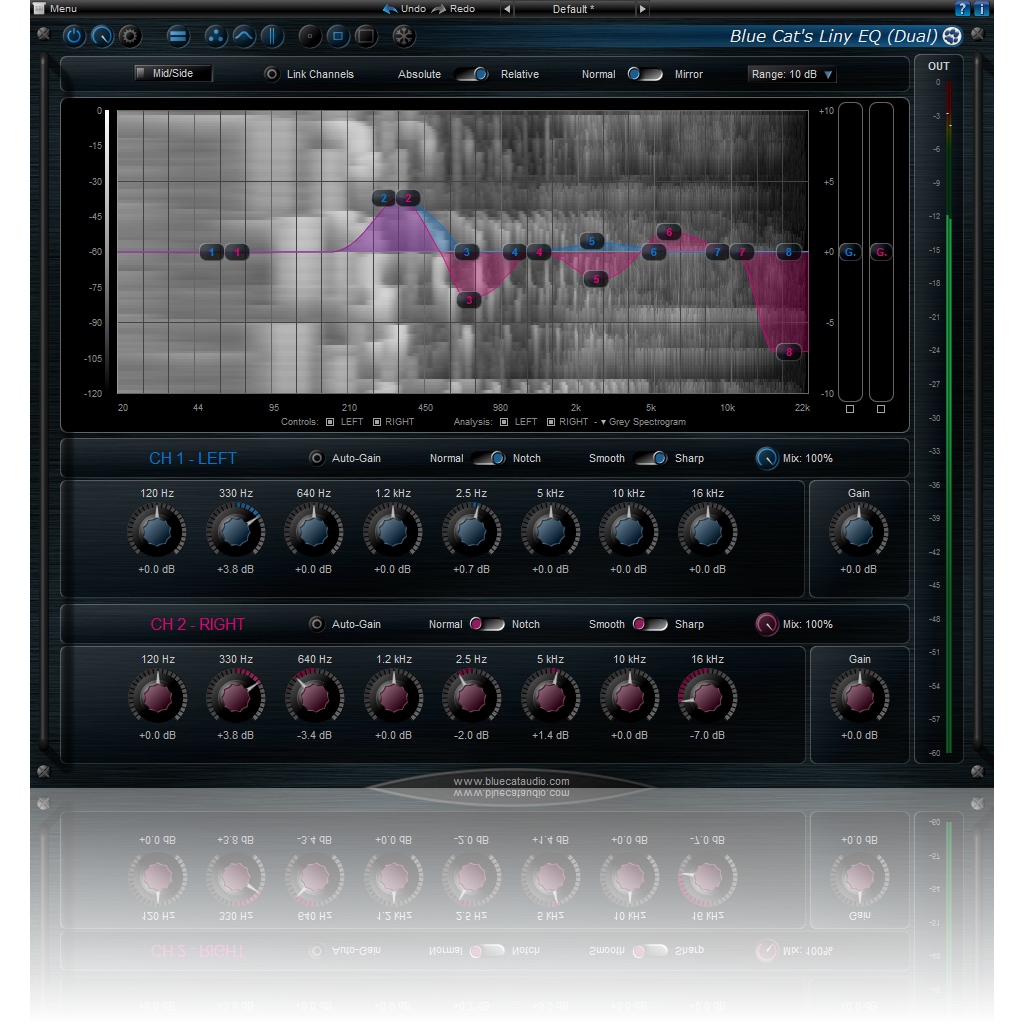The width and height of the screenshot is (1024, 1024).
Task: Enable Mirror mode for channels
Action: (x=645, y=74)
